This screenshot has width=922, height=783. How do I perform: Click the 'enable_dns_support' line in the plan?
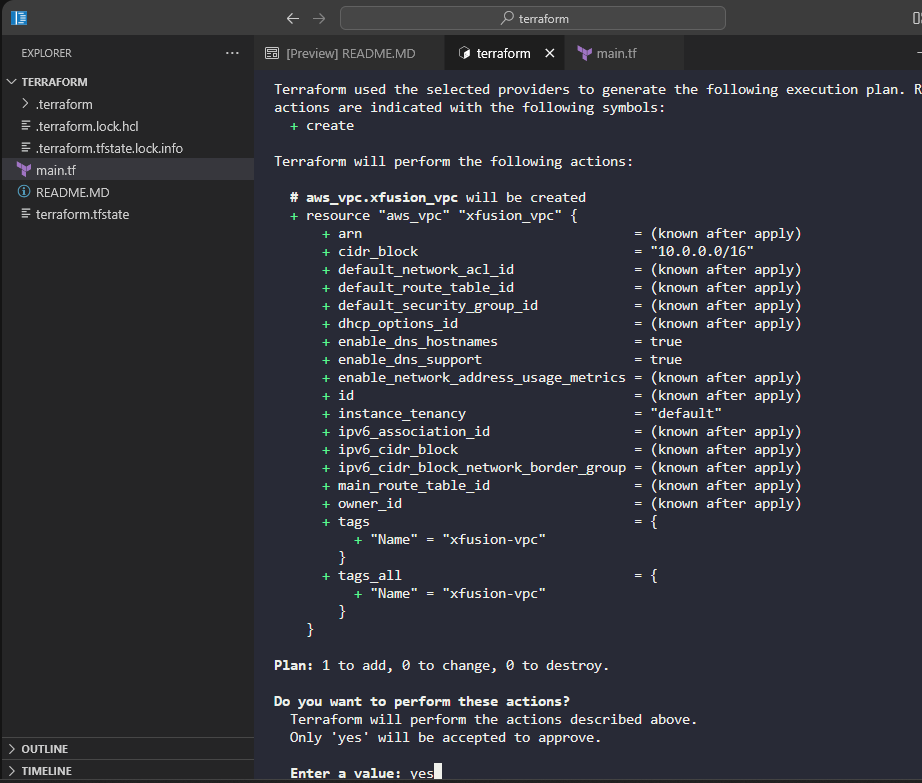click(502, 359)
